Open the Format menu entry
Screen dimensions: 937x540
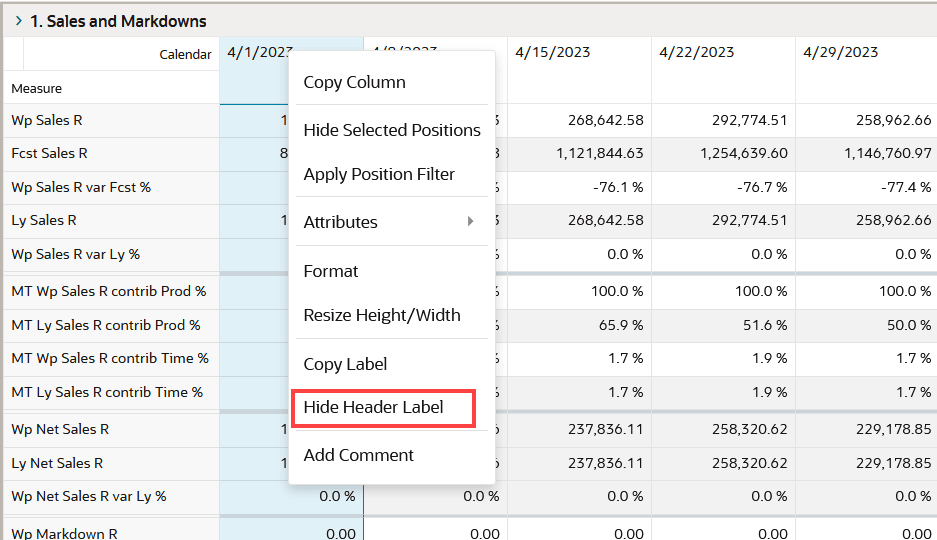click(x=330, y=271)
